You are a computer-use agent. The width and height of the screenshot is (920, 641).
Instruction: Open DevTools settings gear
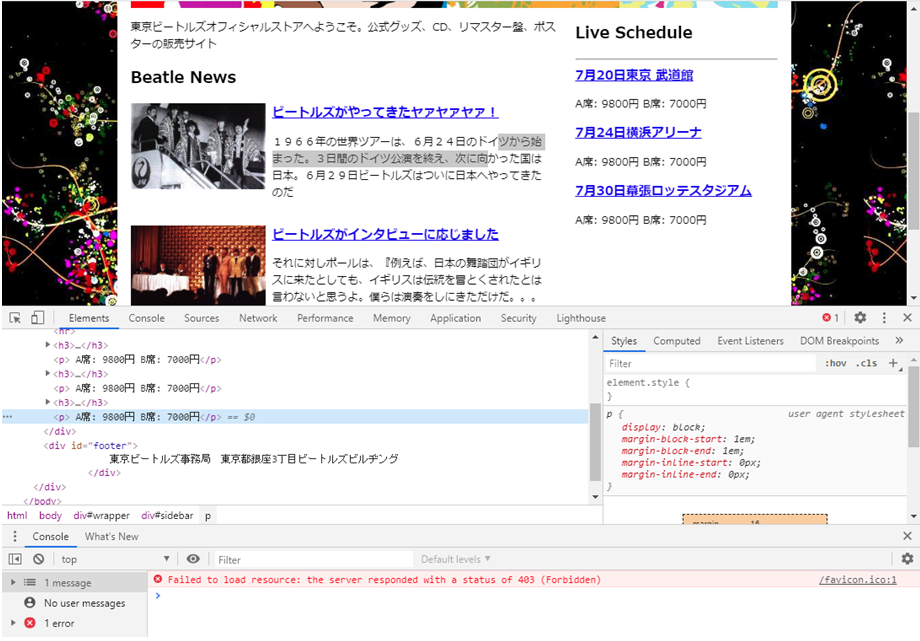860,318
